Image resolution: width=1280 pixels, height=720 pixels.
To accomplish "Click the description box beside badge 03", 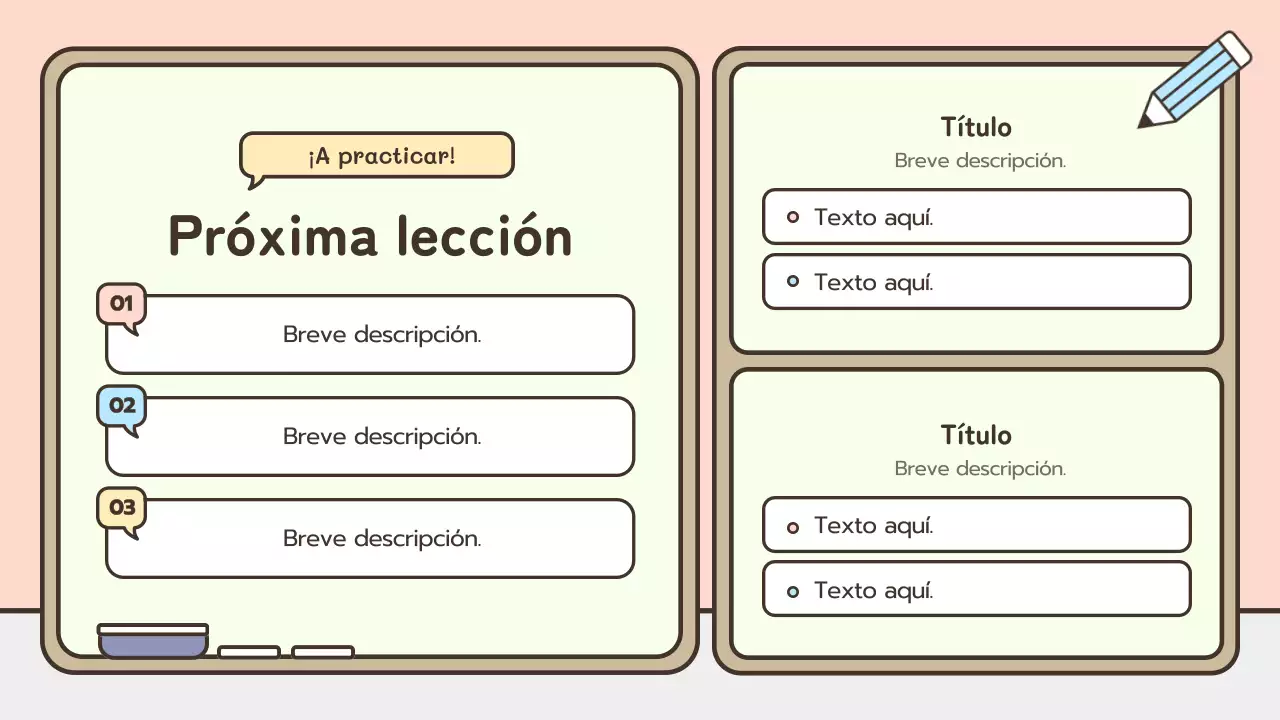I will (382, 539).
